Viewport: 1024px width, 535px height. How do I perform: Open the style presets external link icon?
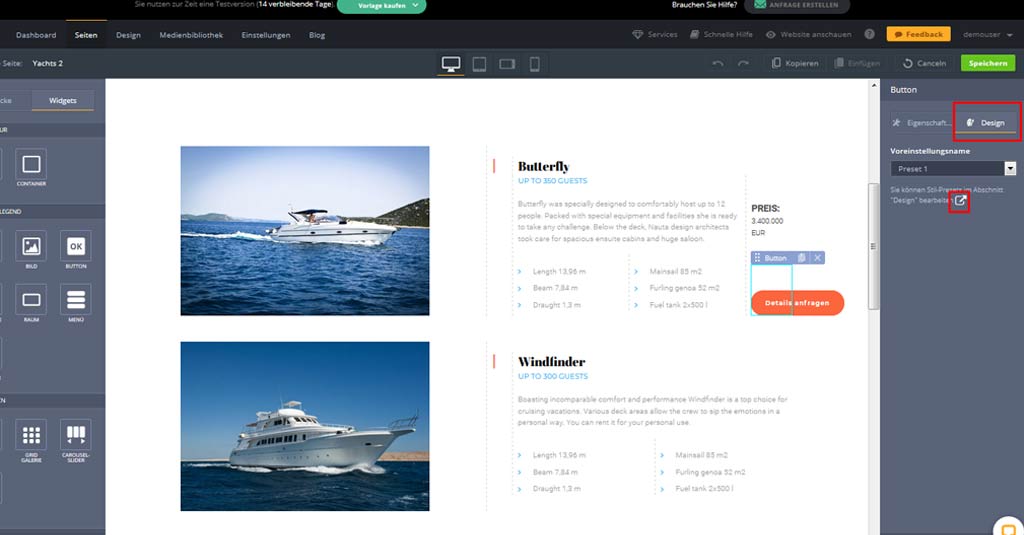click(x=960, y=201)
